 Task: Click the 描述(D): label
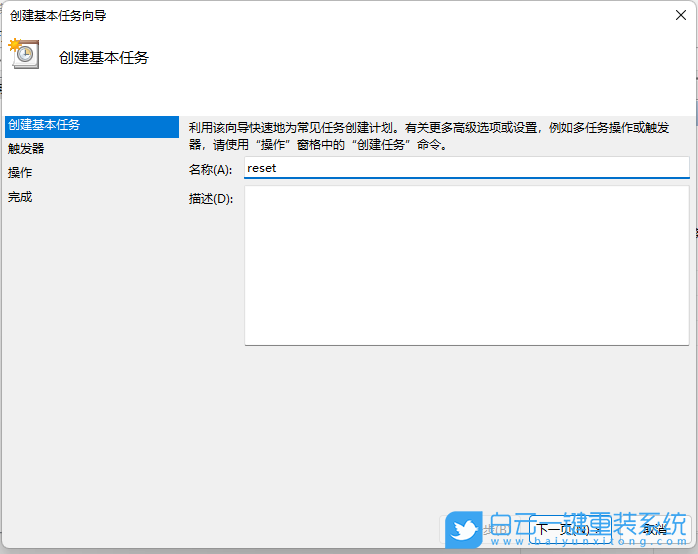coord(211,198)
